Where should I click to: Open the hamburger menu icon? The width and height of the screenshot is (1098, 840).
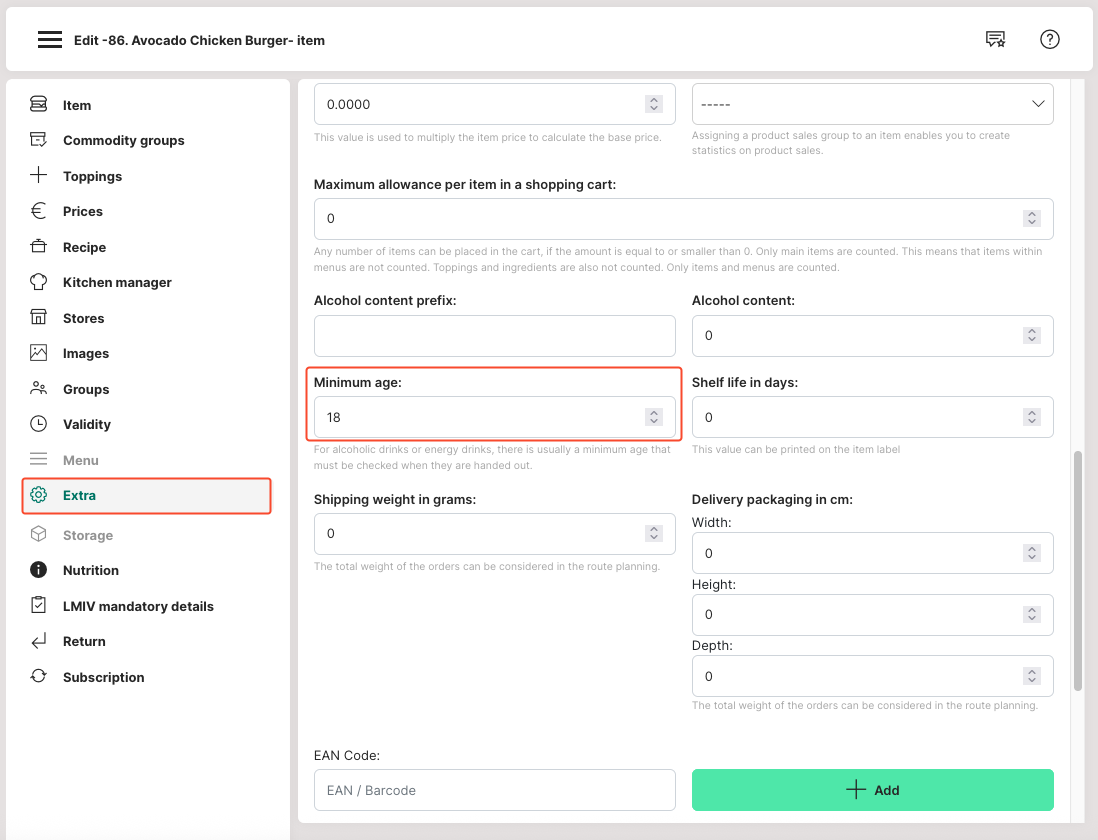point(50,40)
